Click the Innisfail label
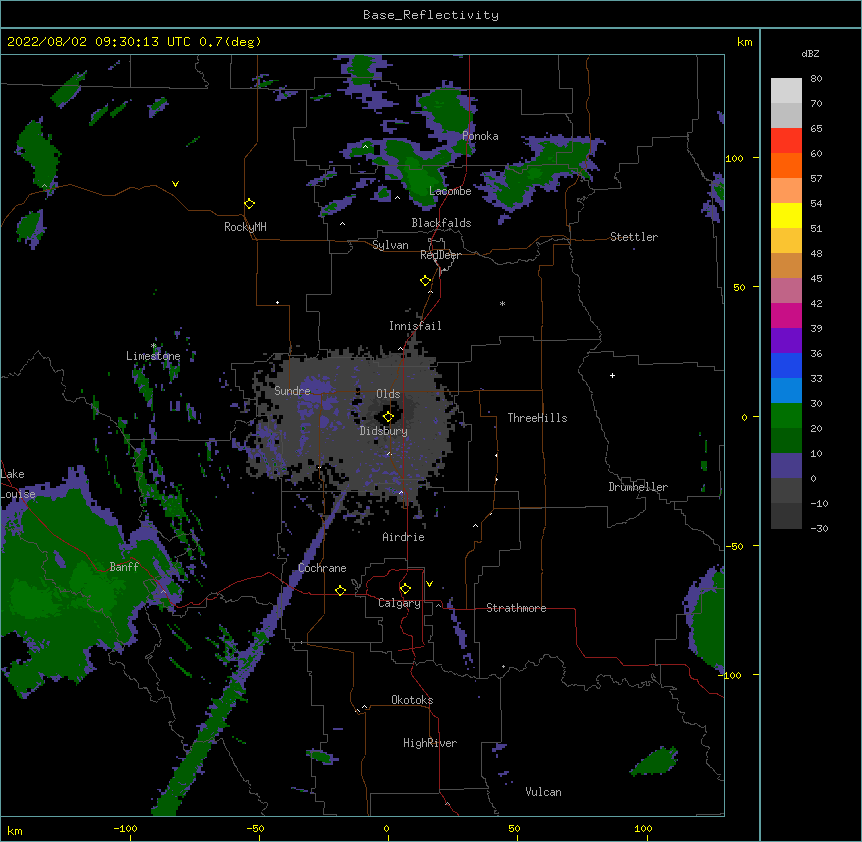Screen dimensions: 862x842 [415, 326]
